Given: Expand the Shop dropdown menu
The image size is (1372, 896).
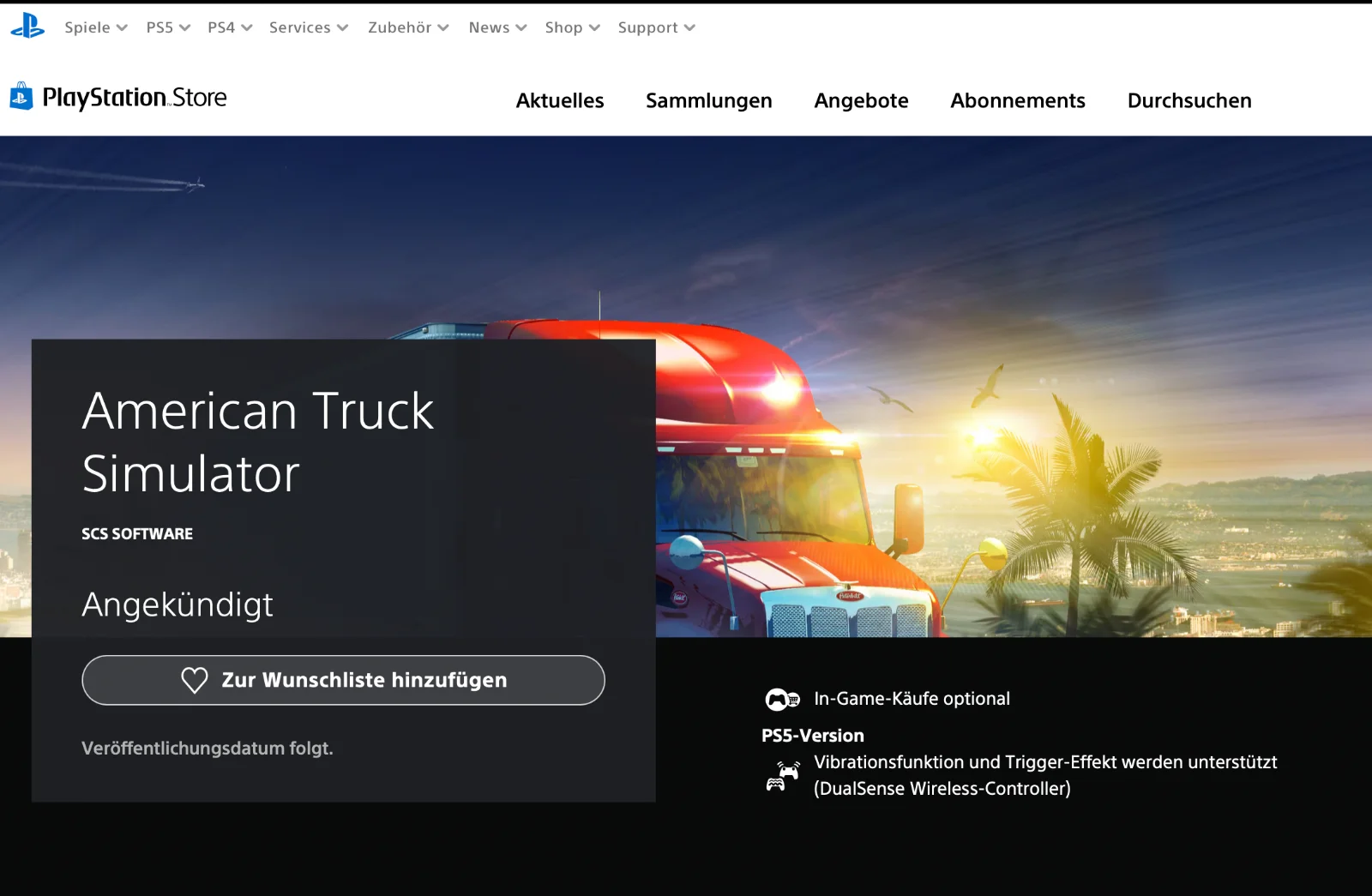Looking at the screenshot, I should [x=572, y=27].
